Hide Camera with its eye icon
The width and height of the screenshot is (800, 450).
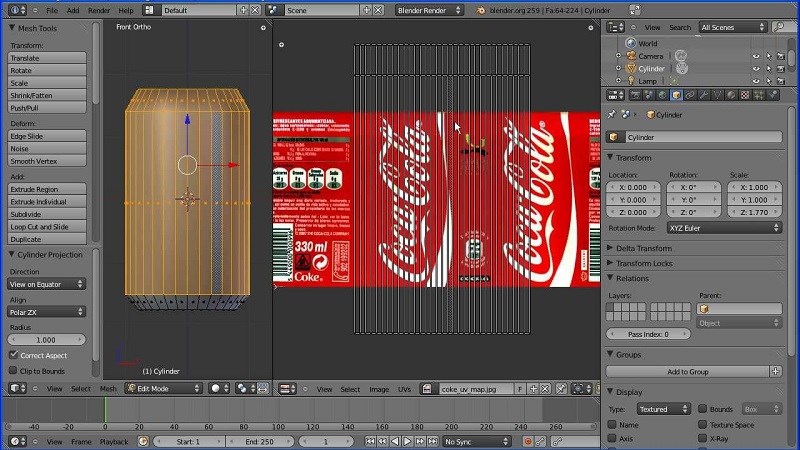(x=756, y=56)
